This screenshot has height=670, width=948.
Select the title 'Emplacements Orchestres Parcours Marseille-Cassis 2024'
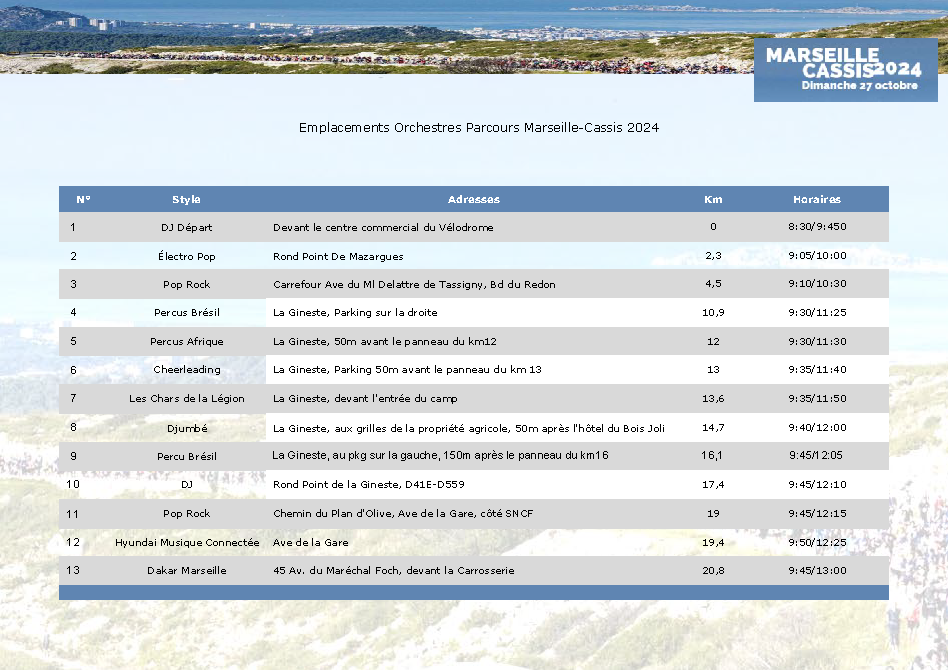[479, 128]
